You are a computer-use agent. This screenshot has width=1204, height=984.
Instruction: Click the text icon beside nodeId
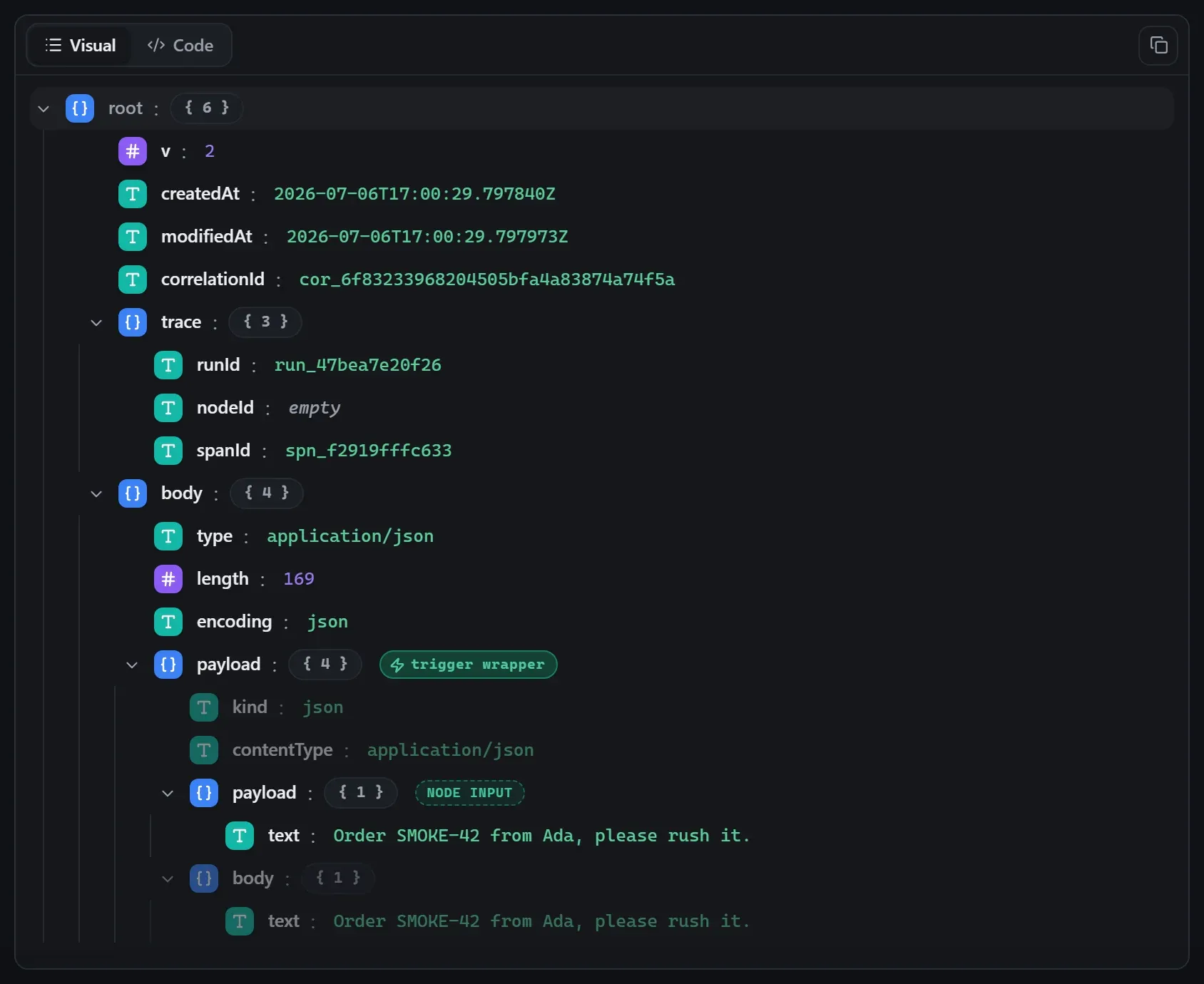168,408
